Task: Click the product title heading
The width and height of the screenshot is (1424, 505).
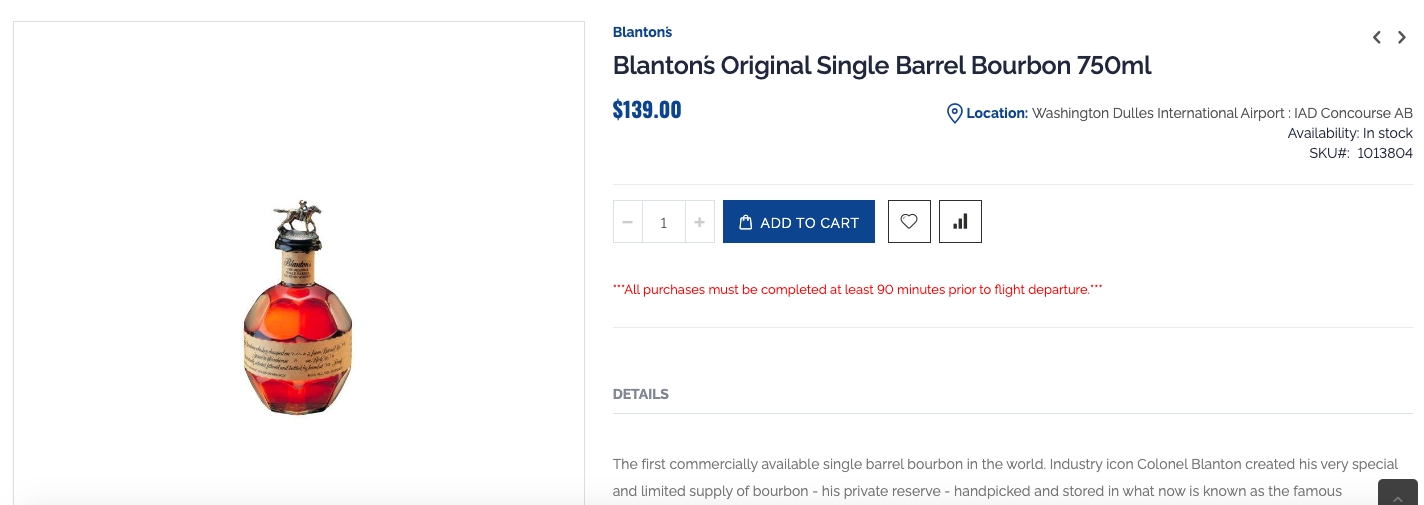Action: pos(881,66)
